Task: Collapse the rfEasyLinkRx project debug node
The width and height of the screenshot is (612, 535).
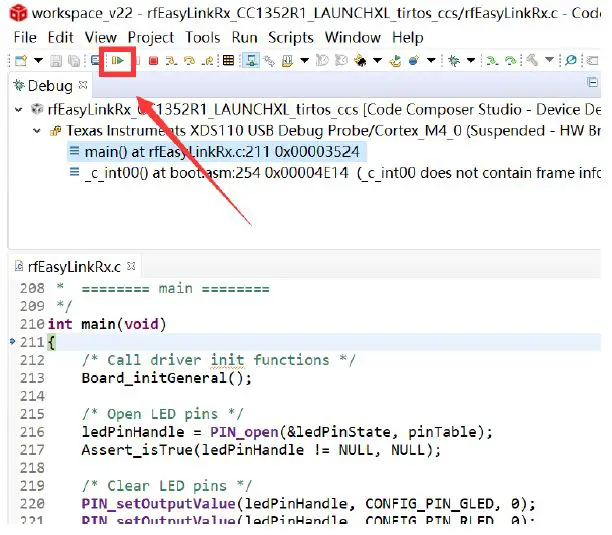Action: (x=18, y=110)
